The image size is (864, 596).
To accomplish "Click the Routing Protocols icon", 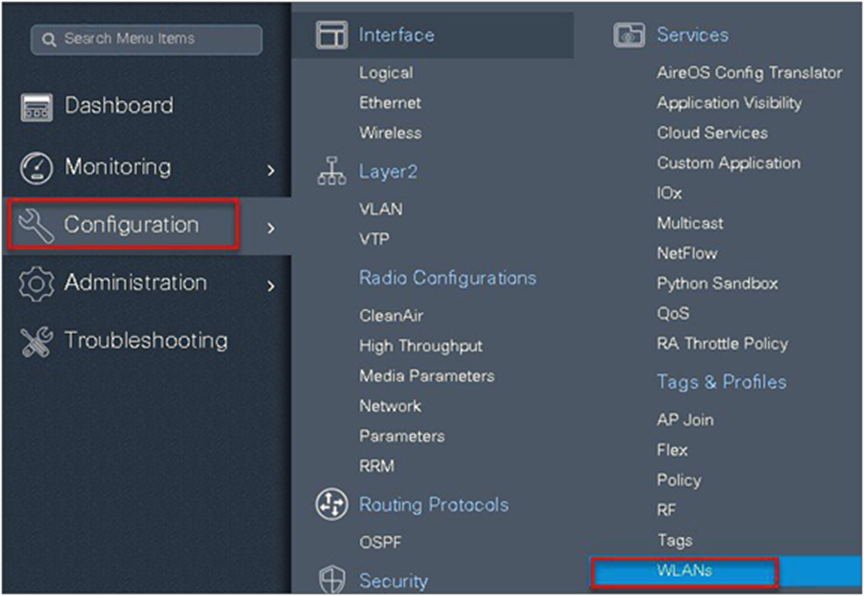I will (331, 505).
